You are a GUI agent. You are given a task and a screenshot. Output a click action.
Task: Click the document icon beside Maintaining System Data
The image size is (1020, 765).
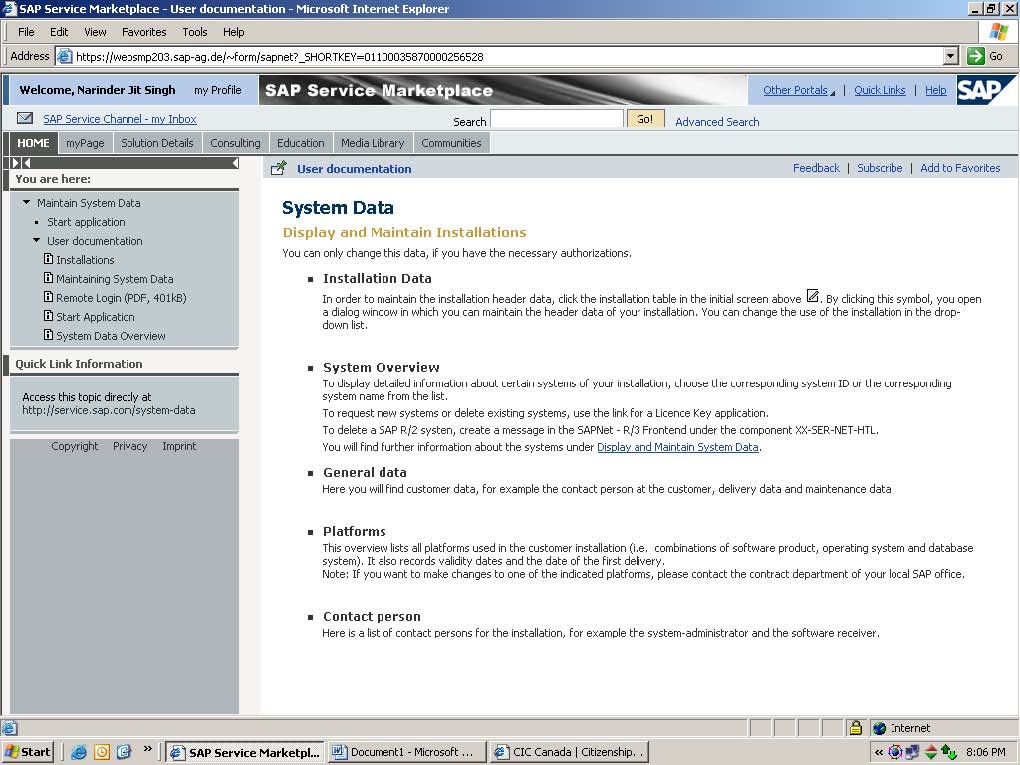click(48, 278)
